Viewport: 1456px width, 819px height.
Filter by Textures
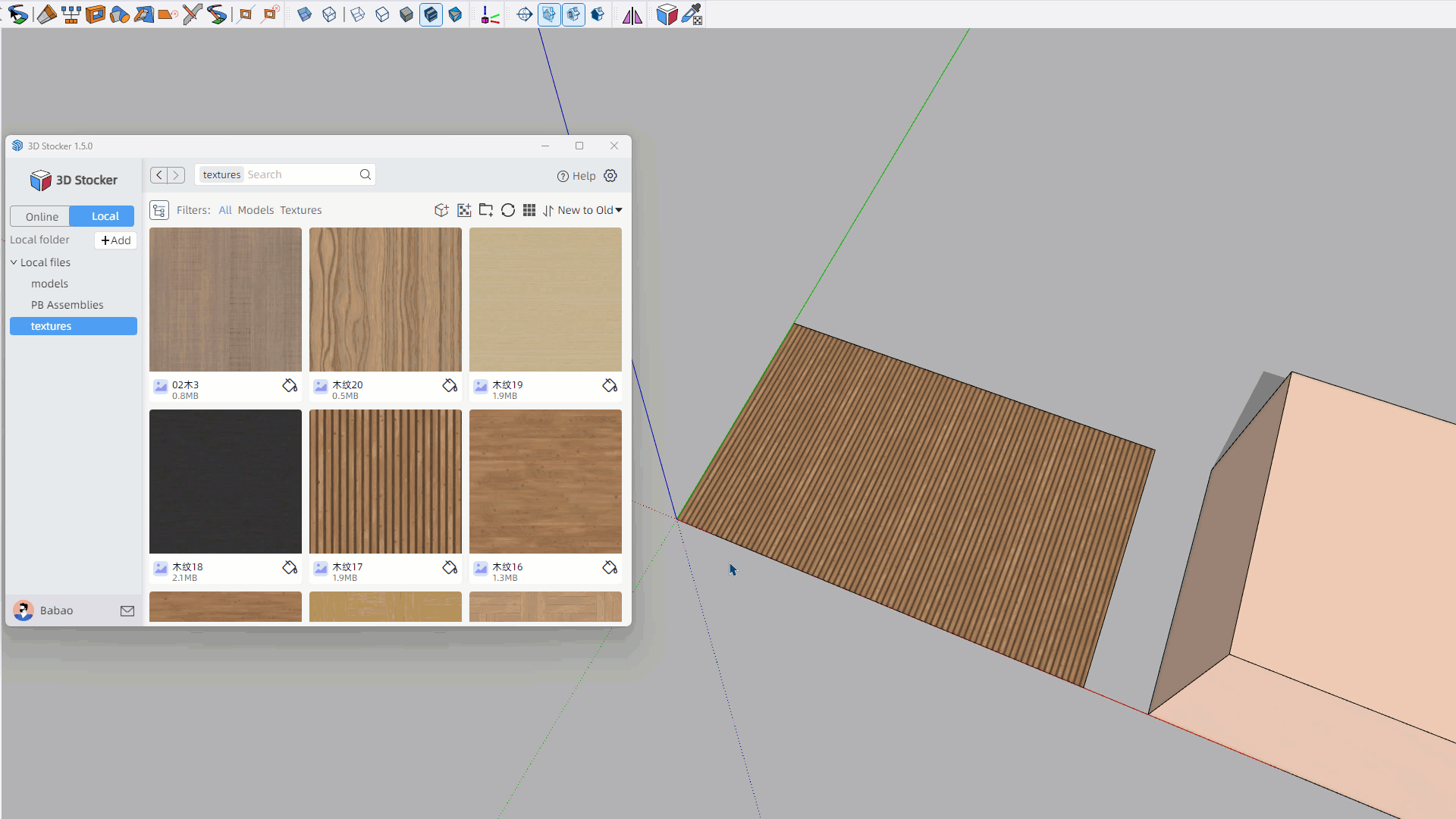pyautogui.click(x=300, y=210)
